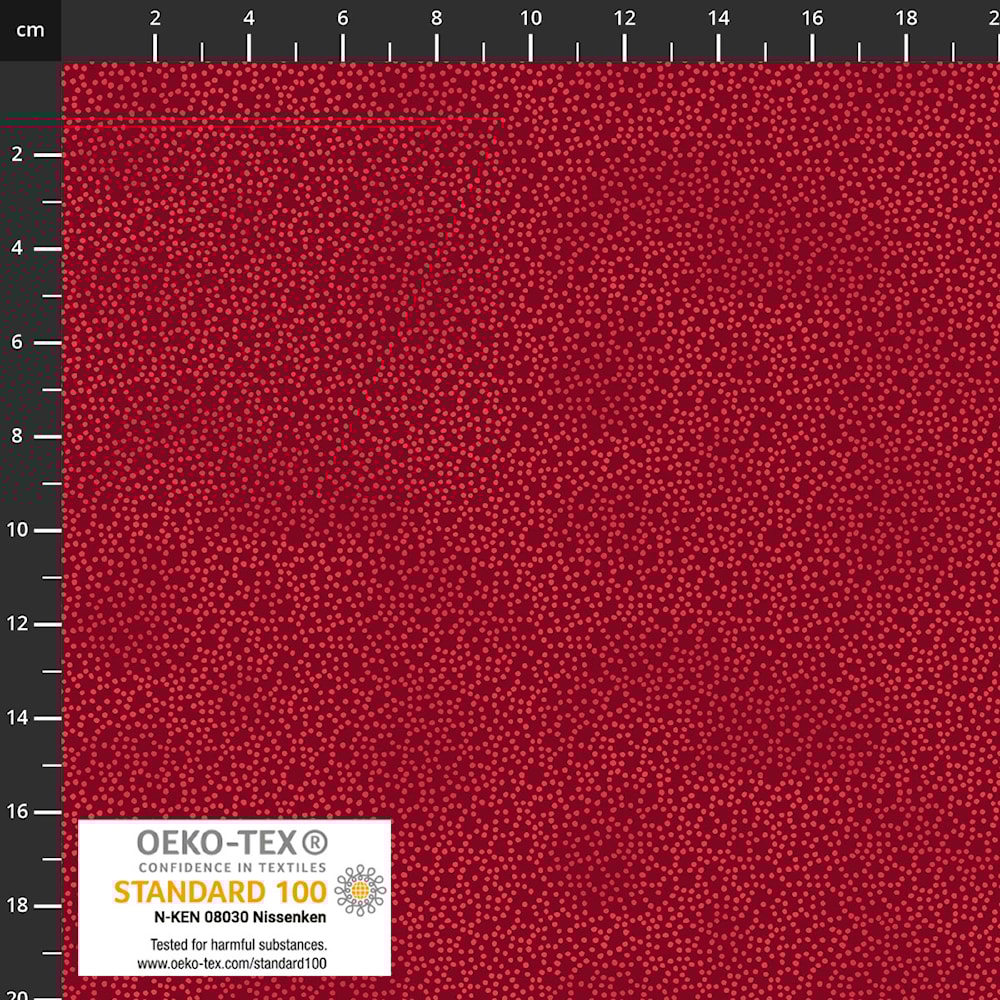This screenshot has width=1000, height=1000.
Task: Click the 18 mark on the top ruler
Action: coord(907,18)
